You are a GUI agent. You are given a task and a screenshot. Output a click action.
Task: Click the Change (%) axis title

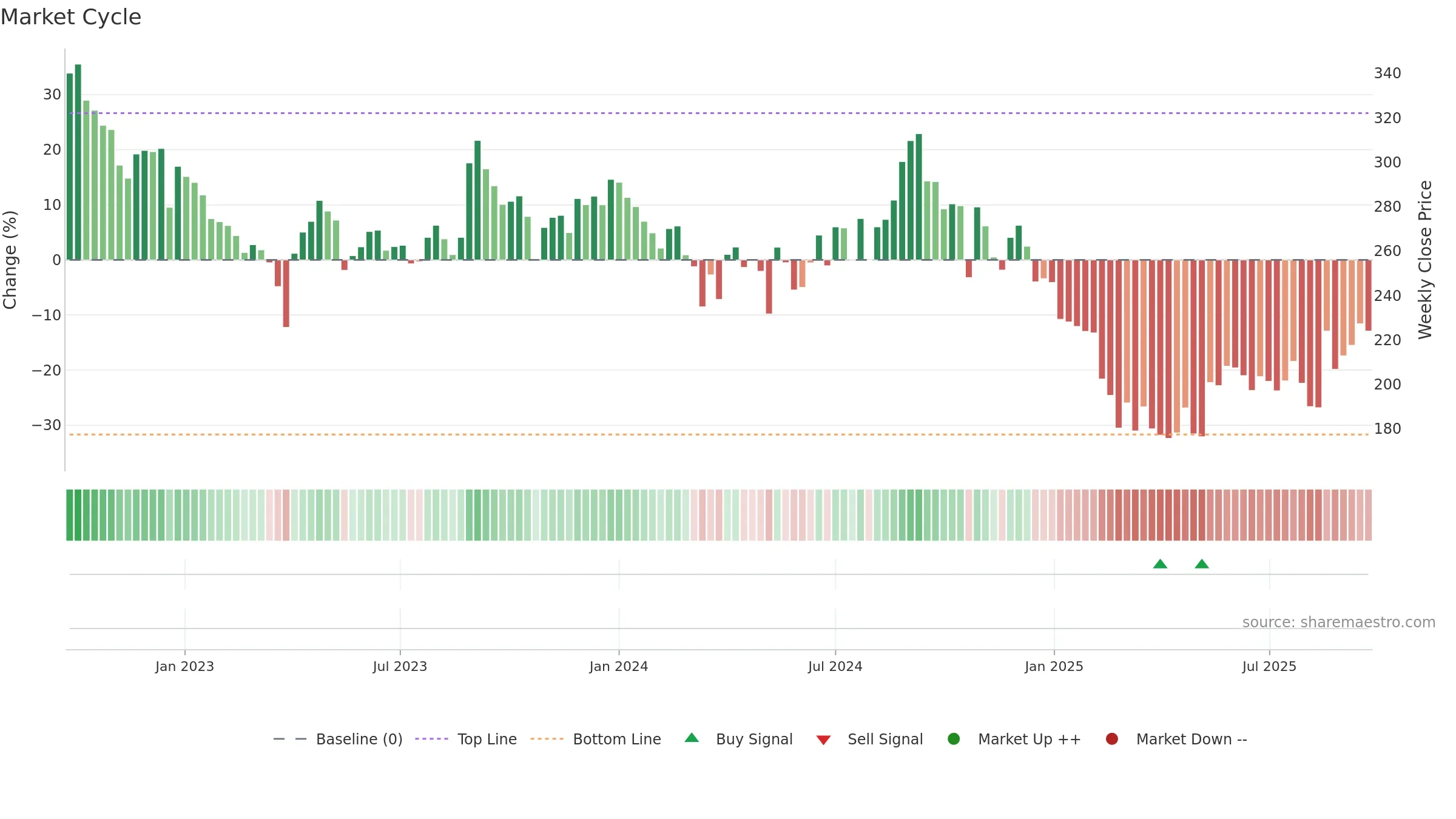click(10, 260)
